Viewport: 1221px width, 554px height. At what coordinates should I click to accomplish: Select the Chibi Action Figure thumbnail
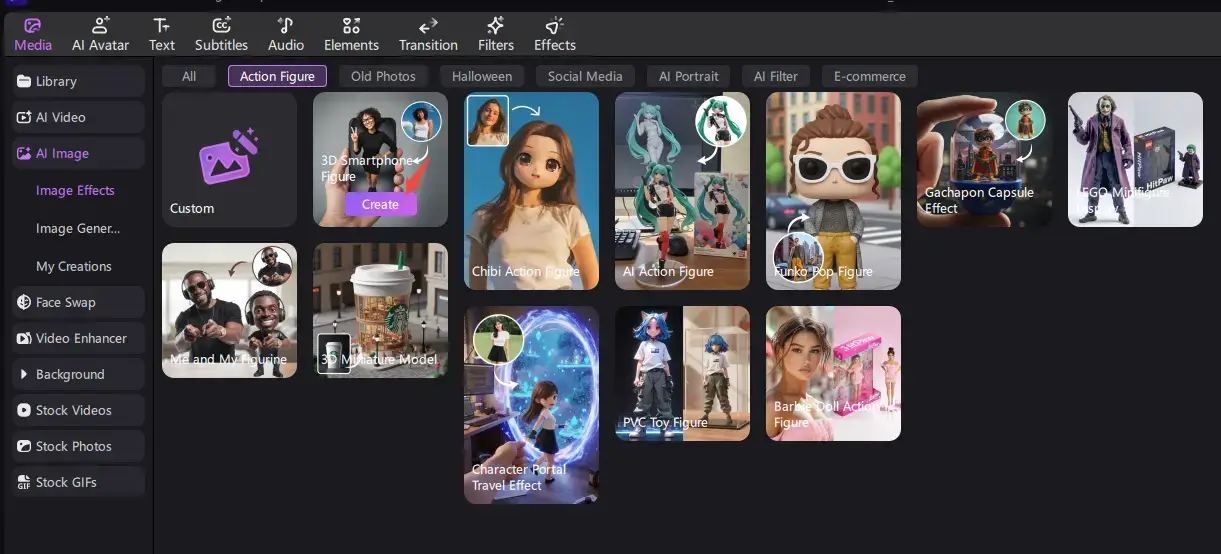(x=531, y=190)
